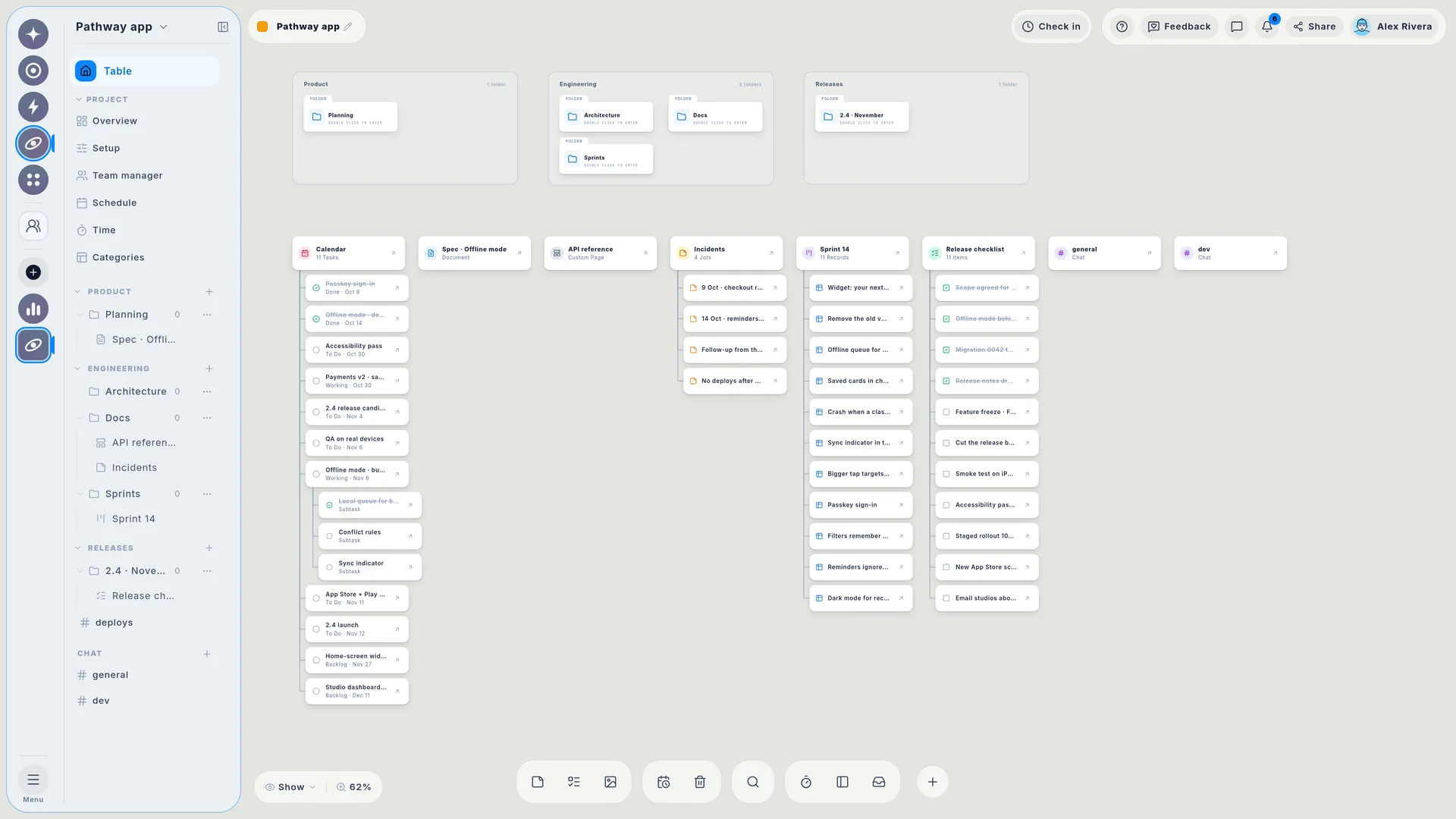Check the Feature freeze checklist item
The height and width of the screenshot is (819, 1456).
pyautogui.click(x=946, y=413)
